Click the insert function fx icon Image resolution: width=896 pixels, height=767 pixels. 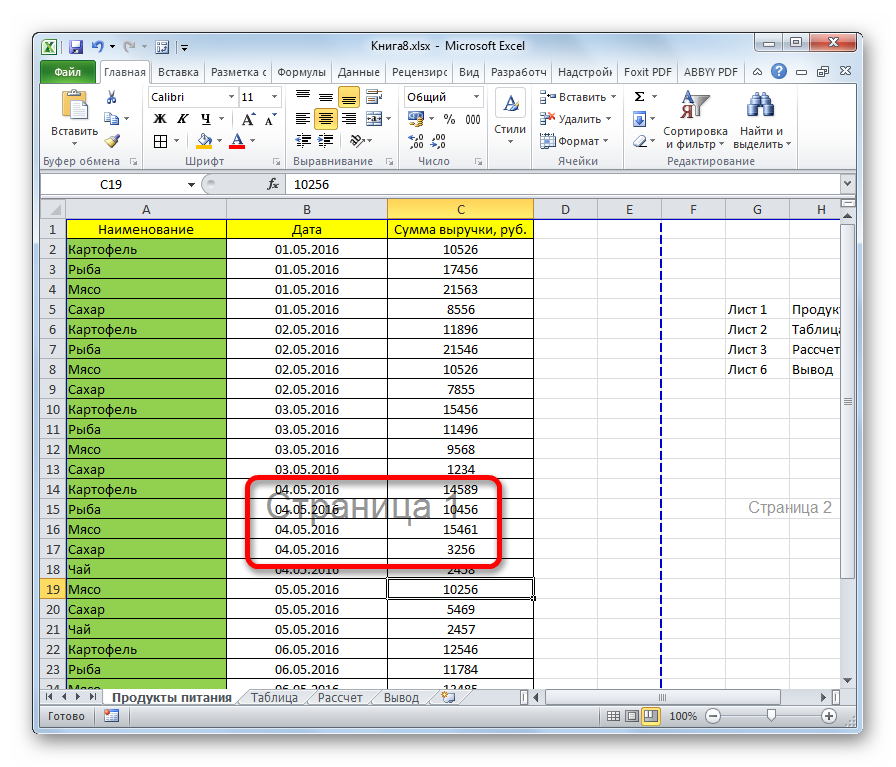[x=273, y=184]
